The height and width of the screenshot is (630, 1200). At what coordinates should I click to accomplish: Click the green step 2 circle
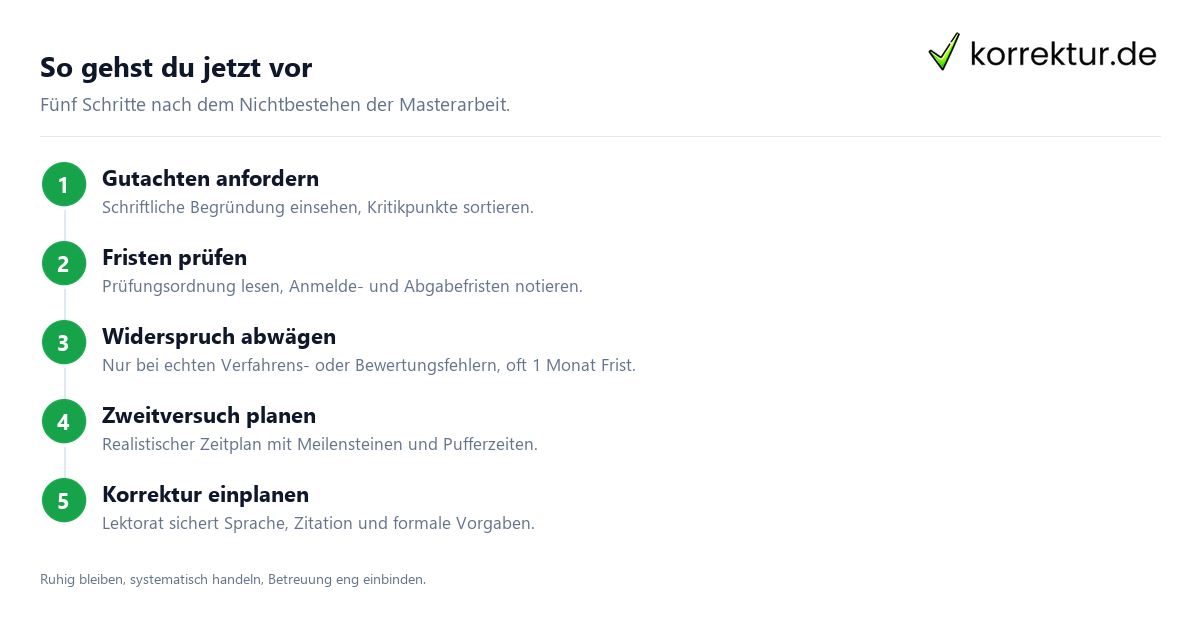(64, 264)
